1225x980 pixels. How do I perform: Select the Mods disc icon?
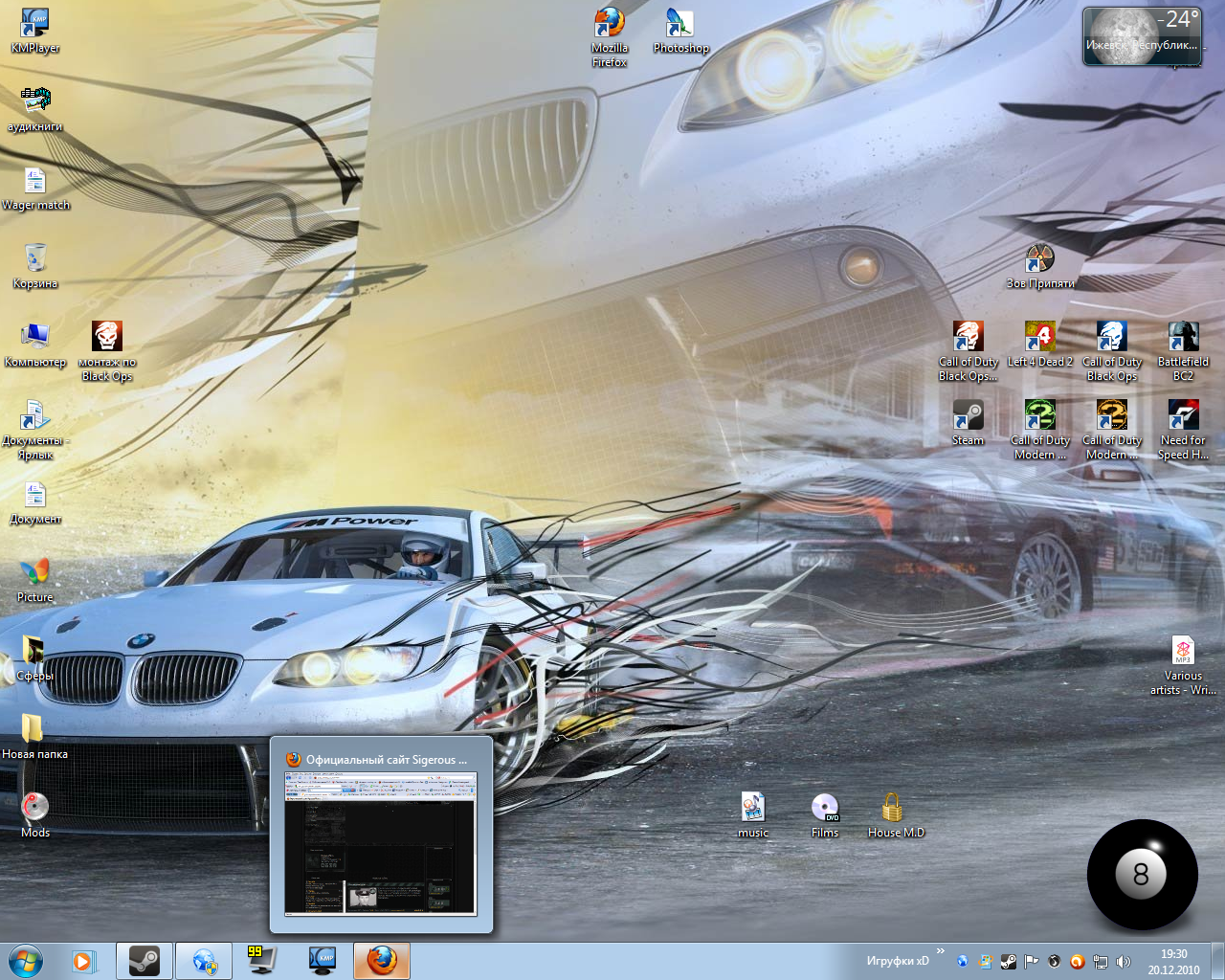click(35, 814)
